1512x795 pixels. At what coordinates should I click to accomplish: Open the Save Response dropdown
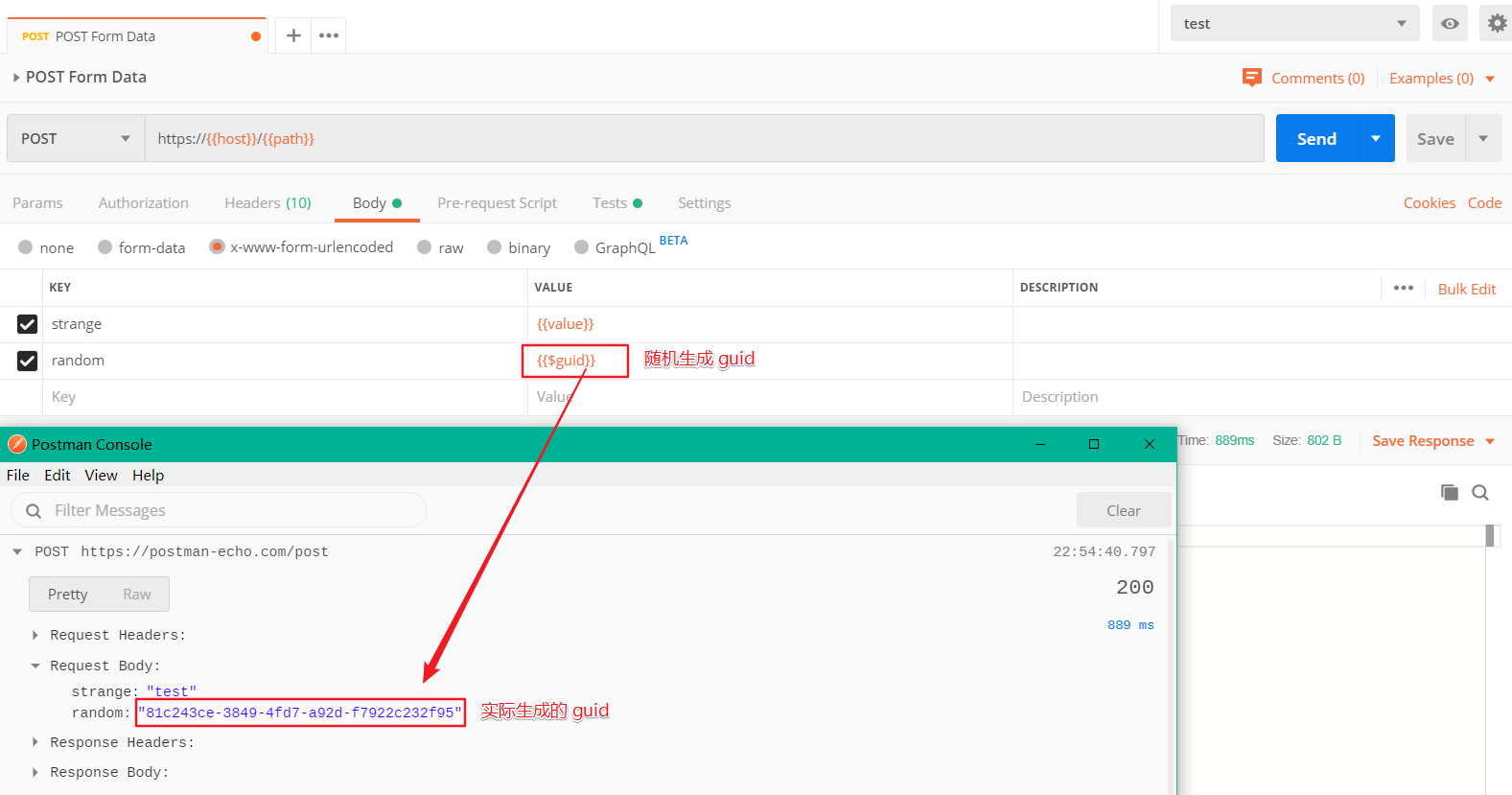pos(1433,441)
